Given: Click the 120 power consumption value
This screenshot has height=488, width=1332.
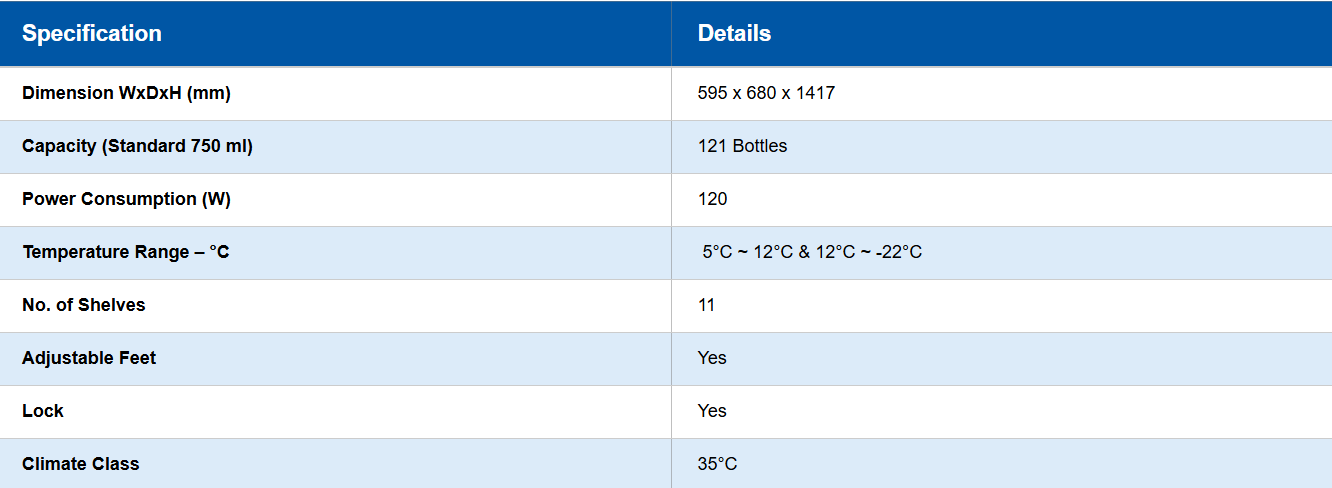Looking at the screenshot, I should [712, 199].
